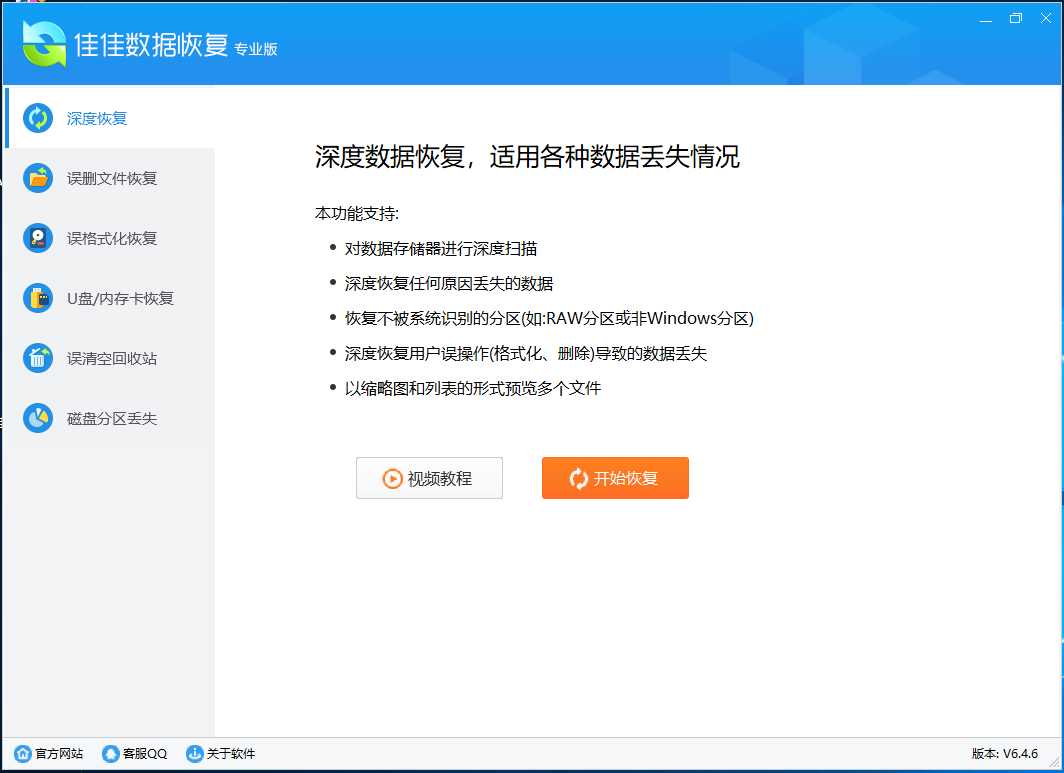Image resolution: width=1064 pixels, height=773 pixels.
Task: Minimize the application window
Action: [x=985, y=19]
